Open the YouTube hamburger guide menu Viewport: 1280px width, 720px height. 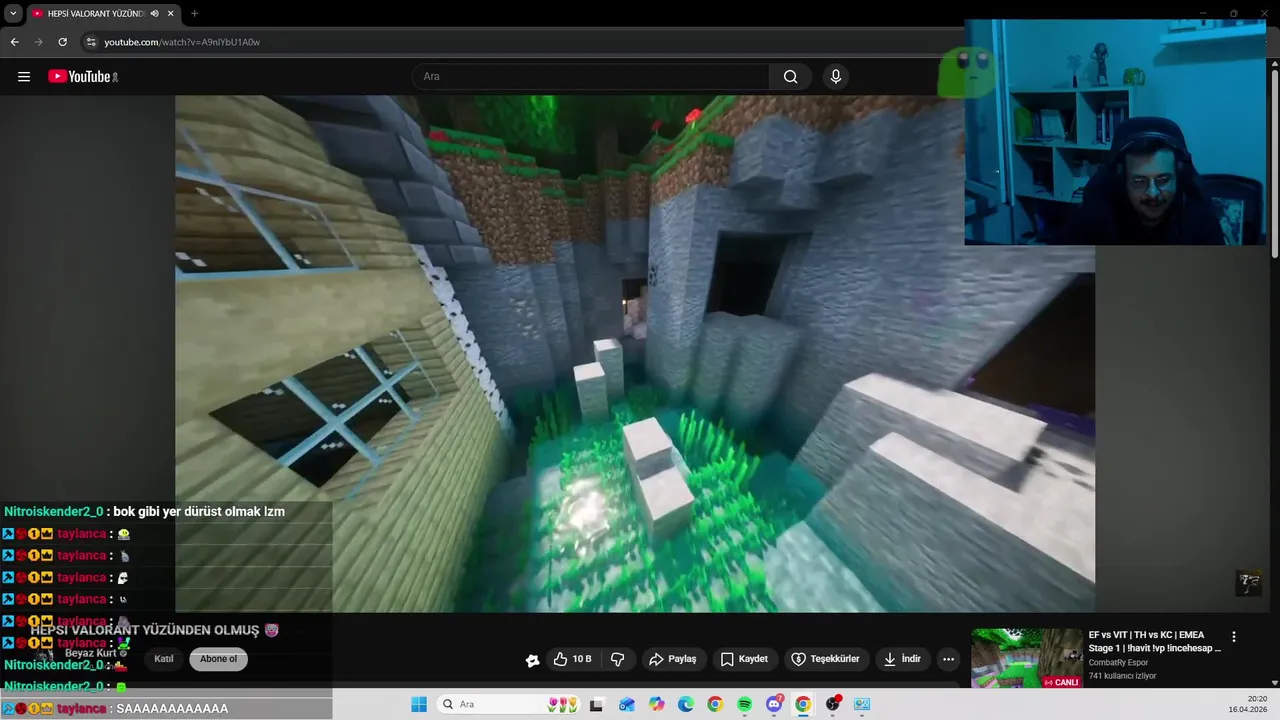coord(24,77)
